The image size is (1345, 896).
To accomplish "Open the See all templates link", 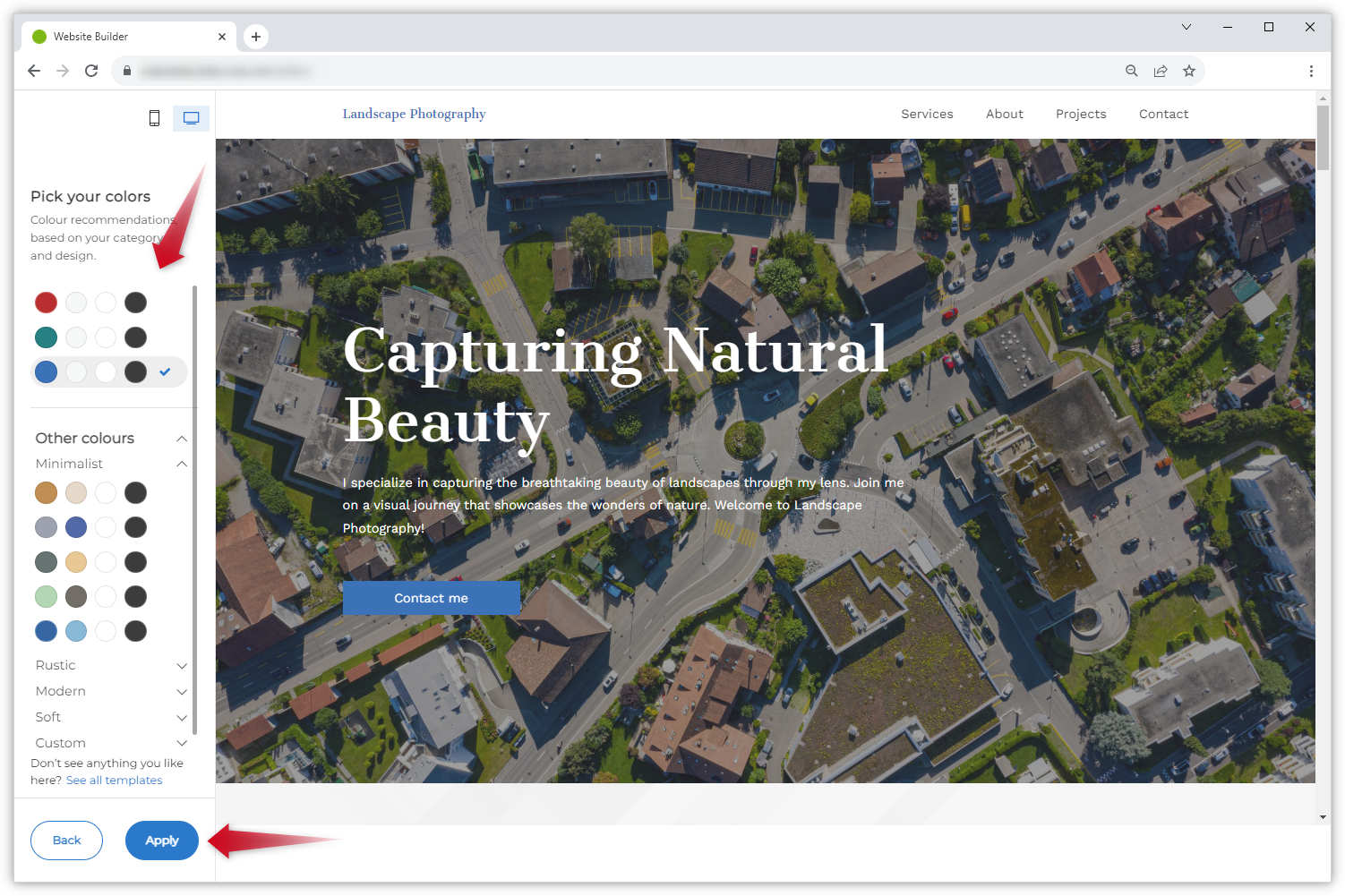I will point(114,781).
